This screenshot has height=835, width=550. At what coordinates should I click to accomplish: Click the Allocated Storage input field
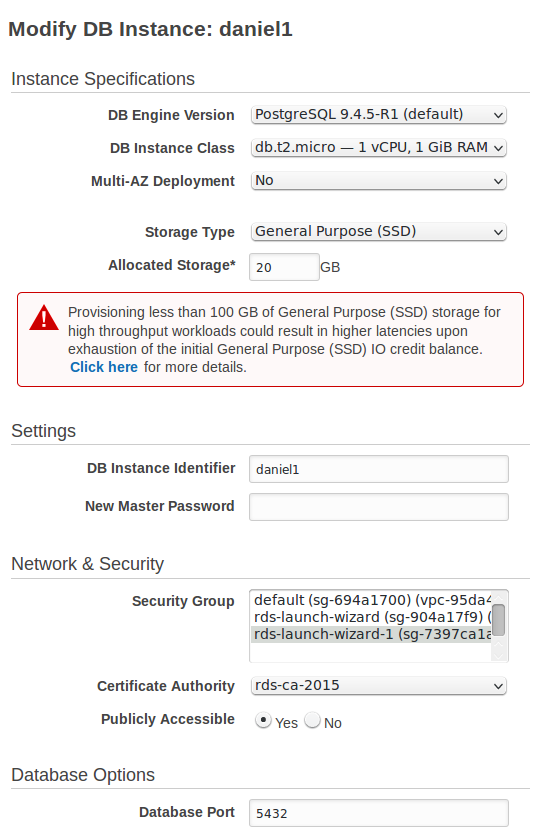(284, 267)
